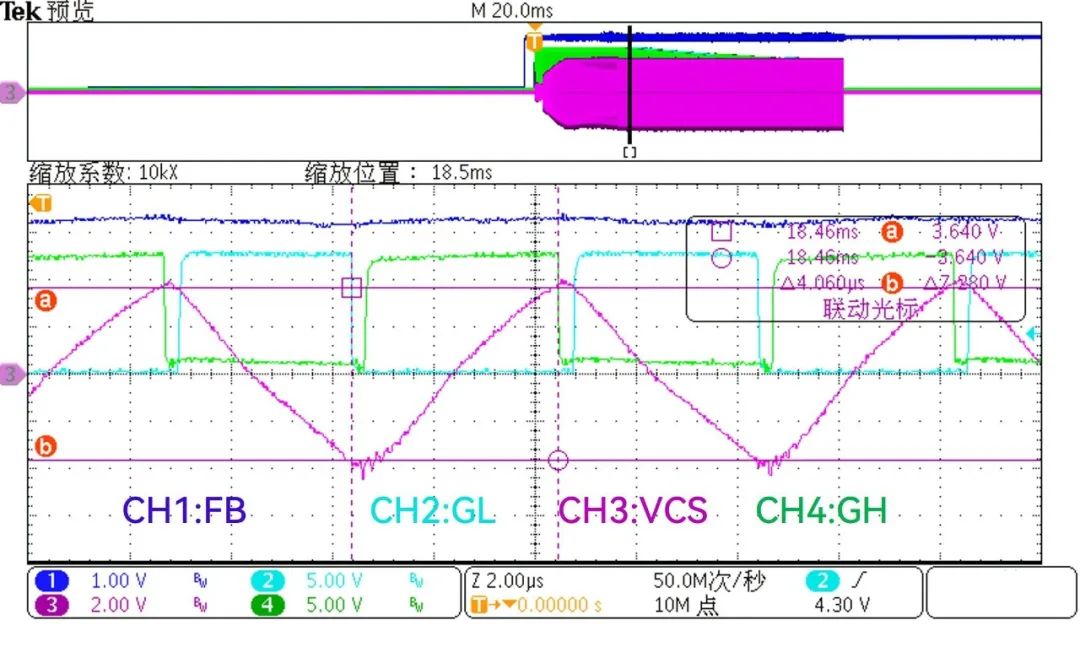Click the rising edge trigger slope icon

click(859, 581)
